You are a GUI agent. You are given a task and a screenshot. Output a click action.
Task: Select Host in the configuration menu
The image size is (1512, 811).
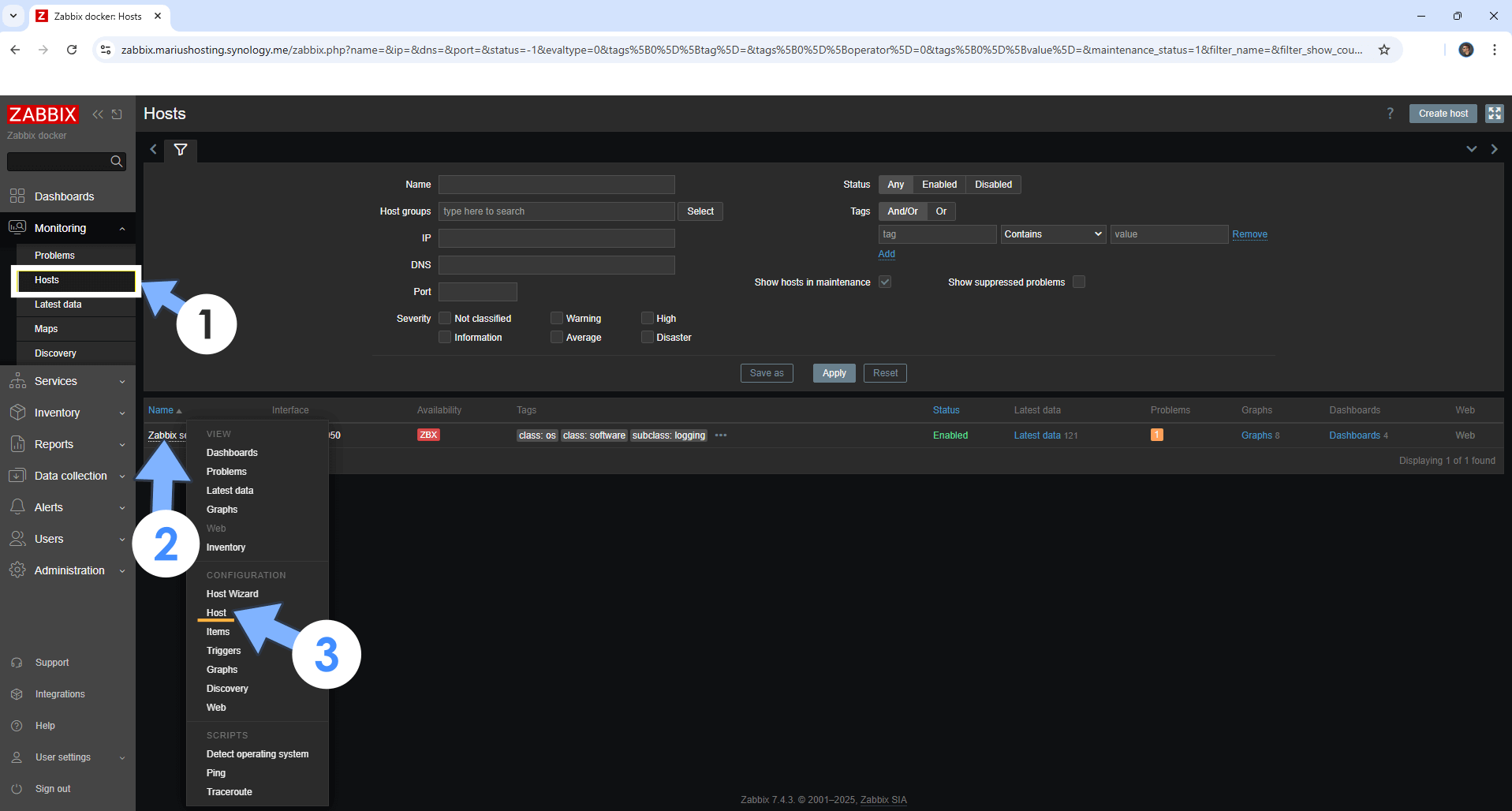point(216,613)
